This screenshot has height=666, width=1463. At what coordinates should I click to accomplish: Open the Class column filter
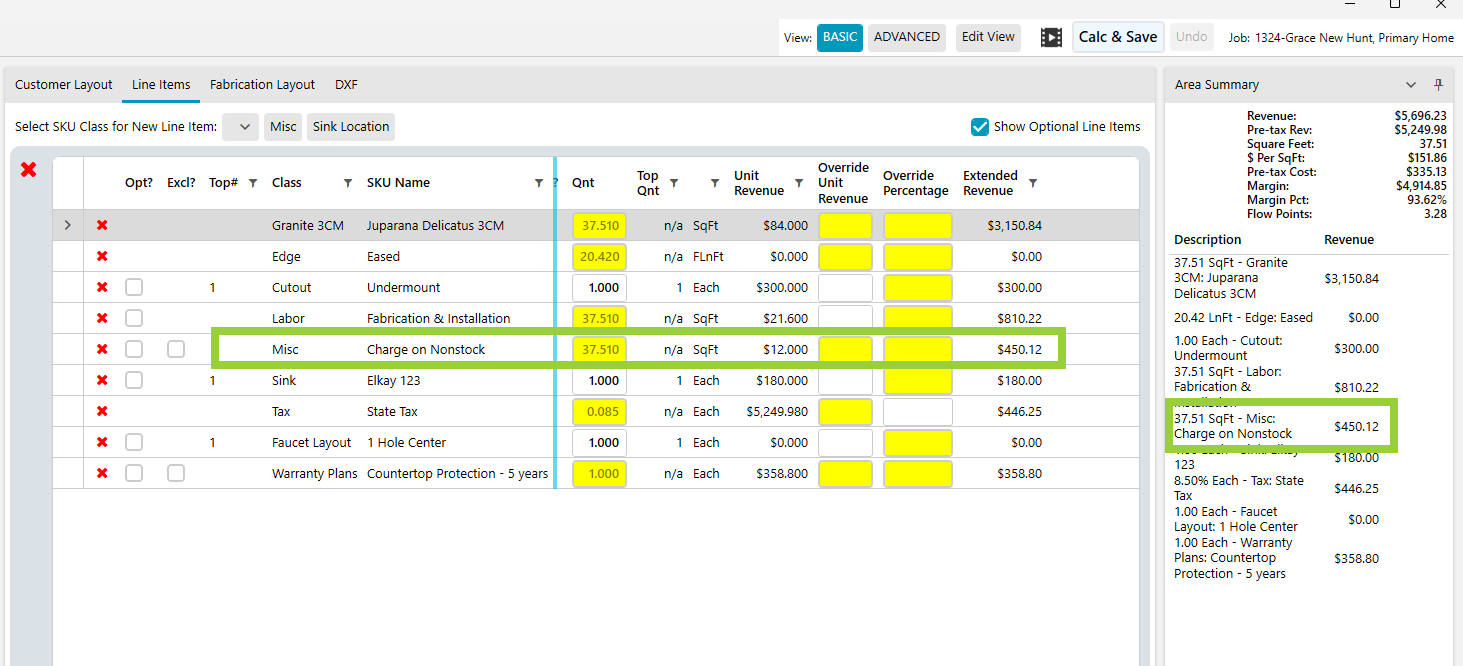point(348,183)
